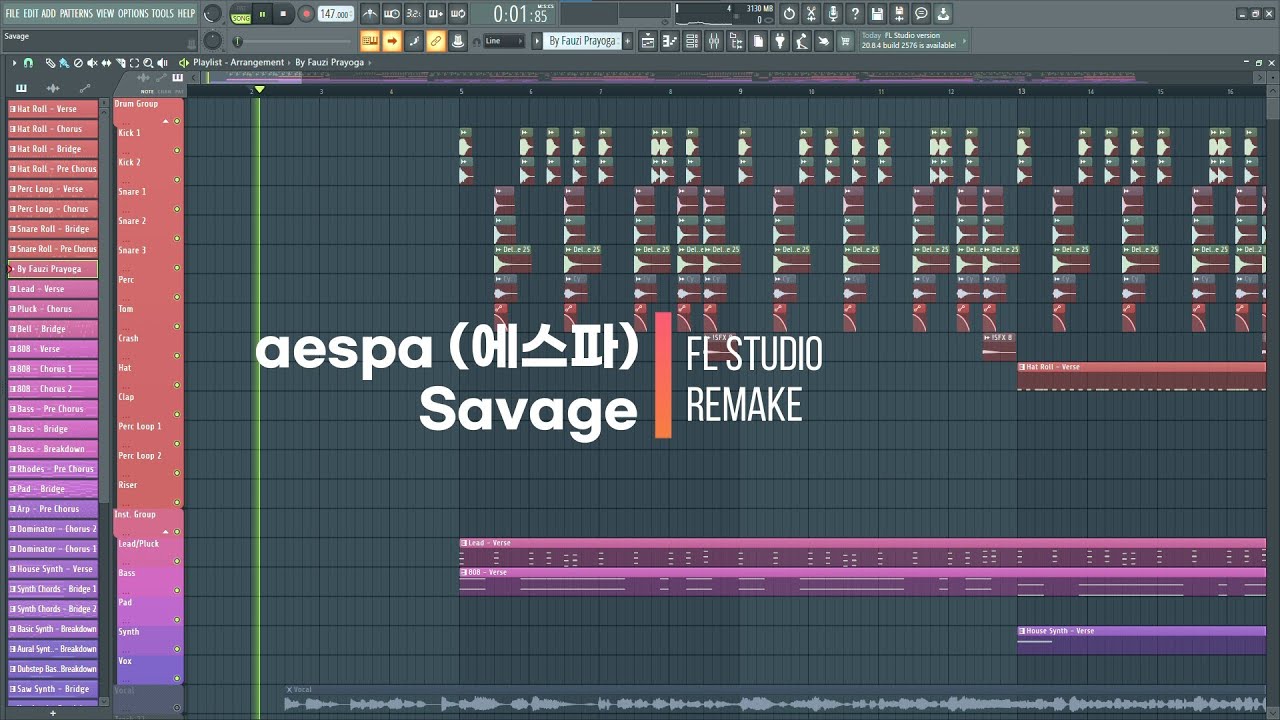The height and width of the screenshot is (720, 1280).
Task: Select the playlist Playback speaker tool
Action: pyautogui.click(x=162, y=63)
